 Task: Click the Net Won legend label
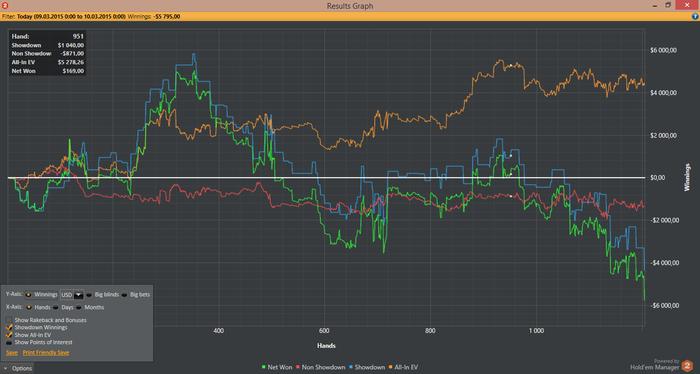tap(280, 367)
